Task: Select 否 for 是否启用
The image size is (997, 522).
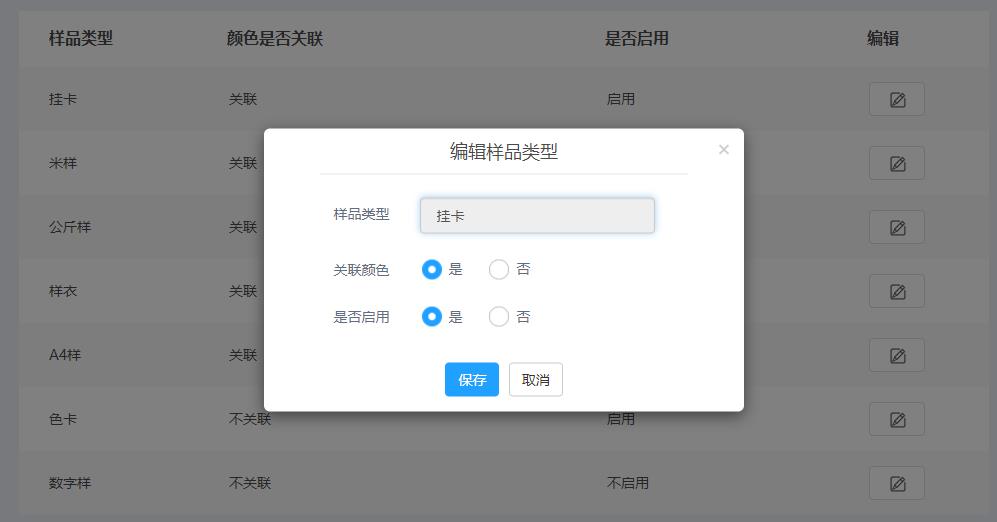Action: [498, 317]
